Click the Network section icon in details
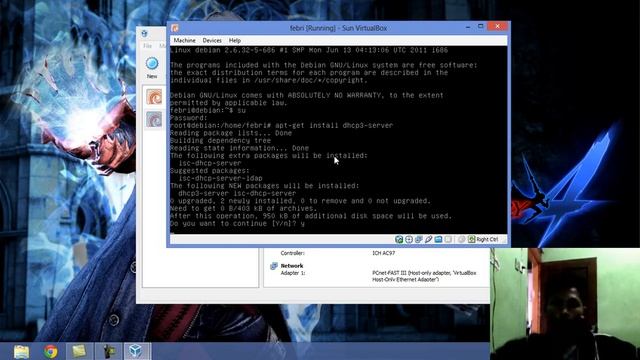Viewport: 640px width, 360px height. coord(273,266)
